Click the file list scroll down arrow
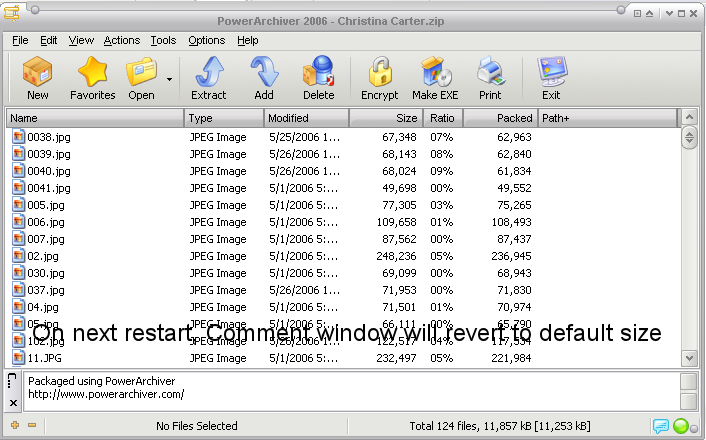The image size is (706, 440). 689,358
